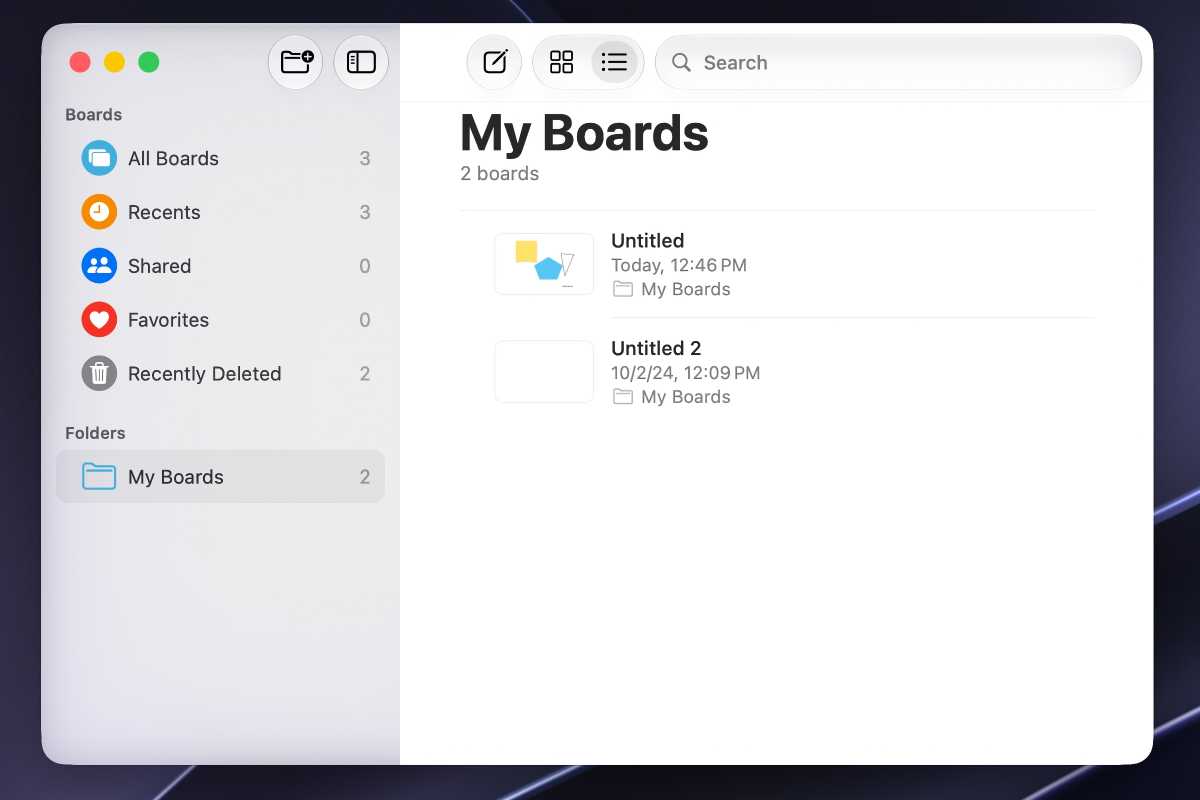
Task: Close the window with red button
Action: (x=80, y=62)
